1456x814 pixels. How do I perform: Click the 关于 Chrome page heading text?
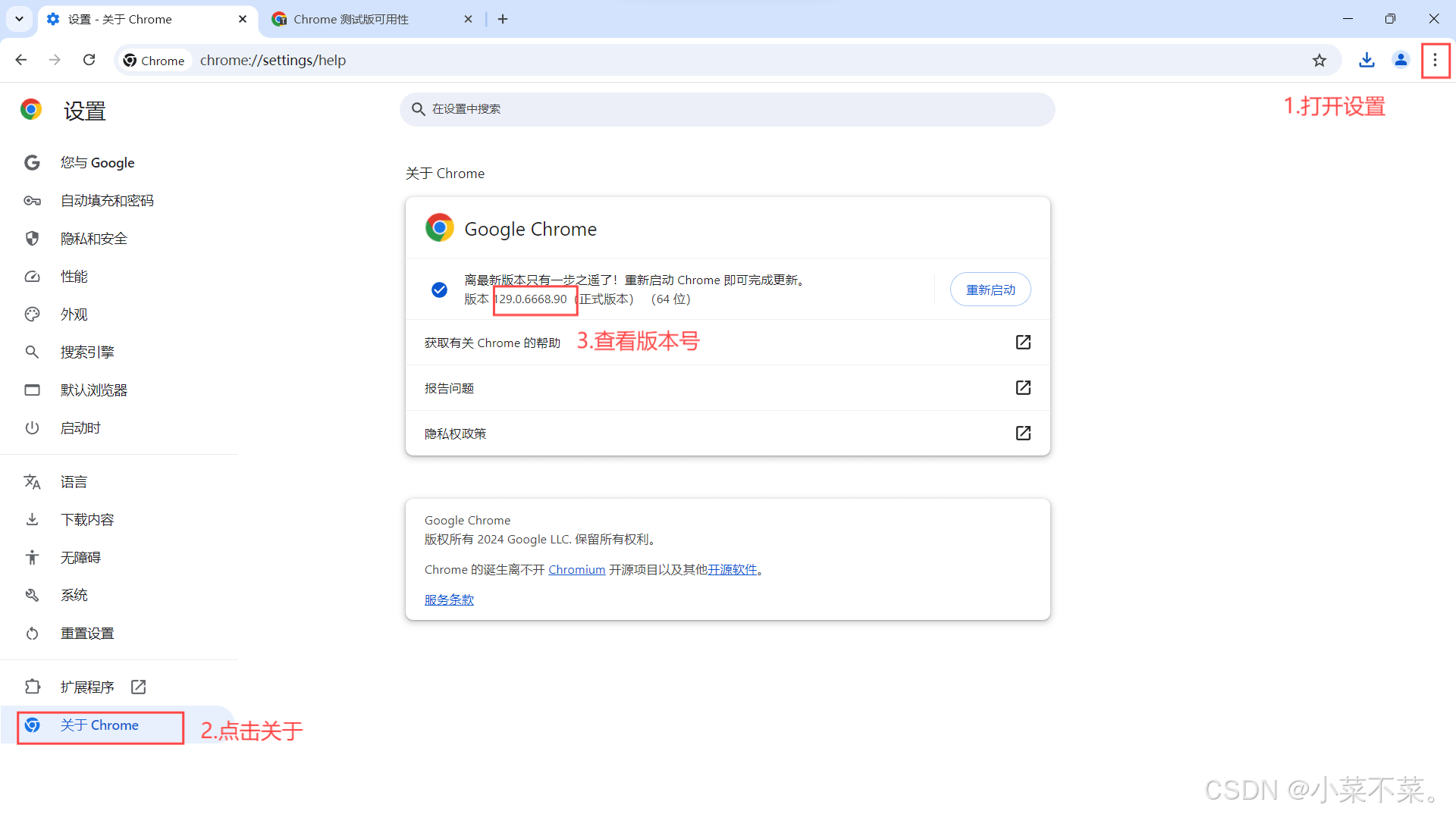click(445, 174)
